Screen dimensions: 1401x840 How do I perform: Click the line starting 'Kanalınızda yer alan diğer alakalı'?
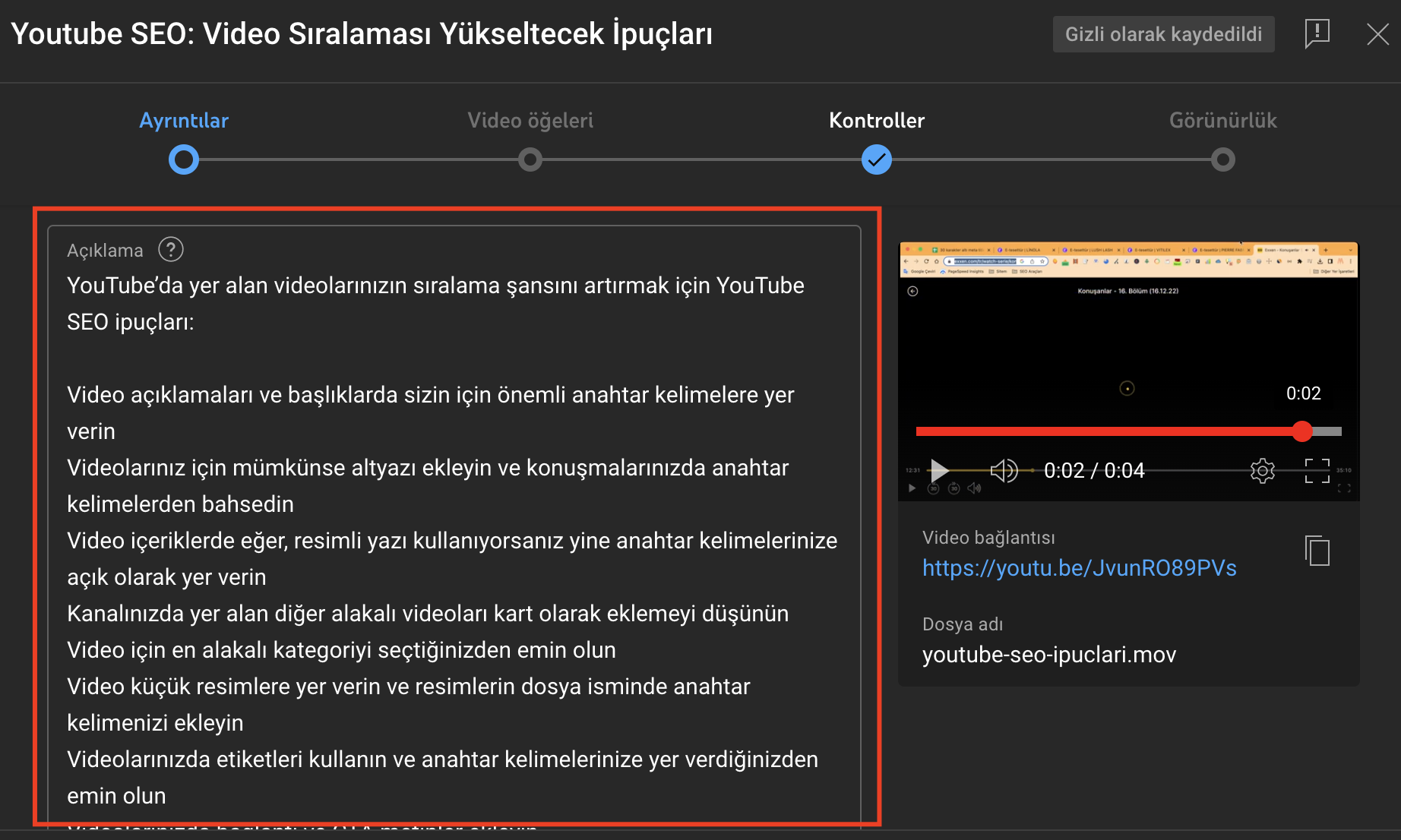tap(428, 614)
